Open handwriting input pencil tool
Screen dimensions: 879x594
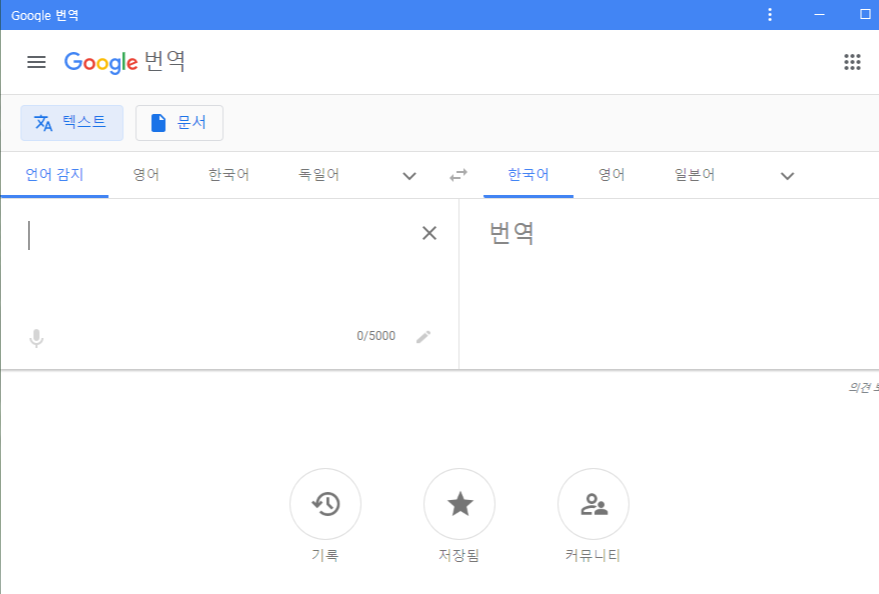coord(423,336)
